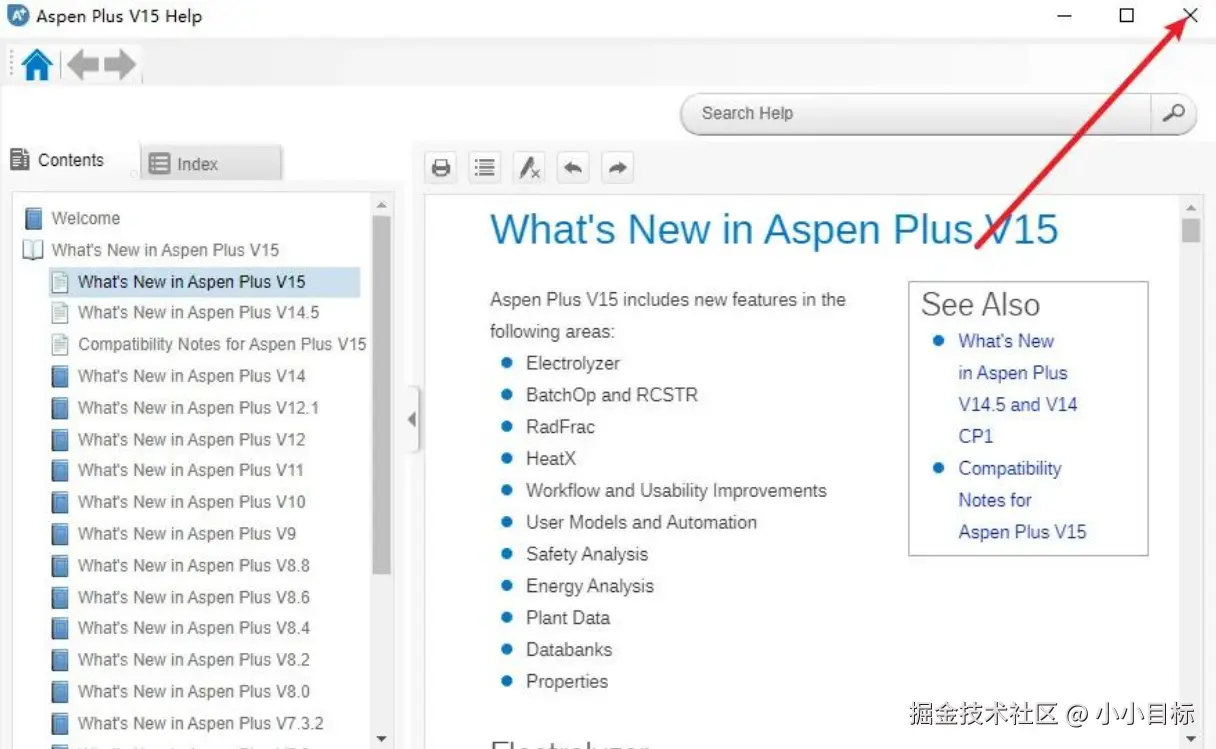Click book icon beside What's New V8.2
The image size is (1216, 749).
[x=60, y=660]
